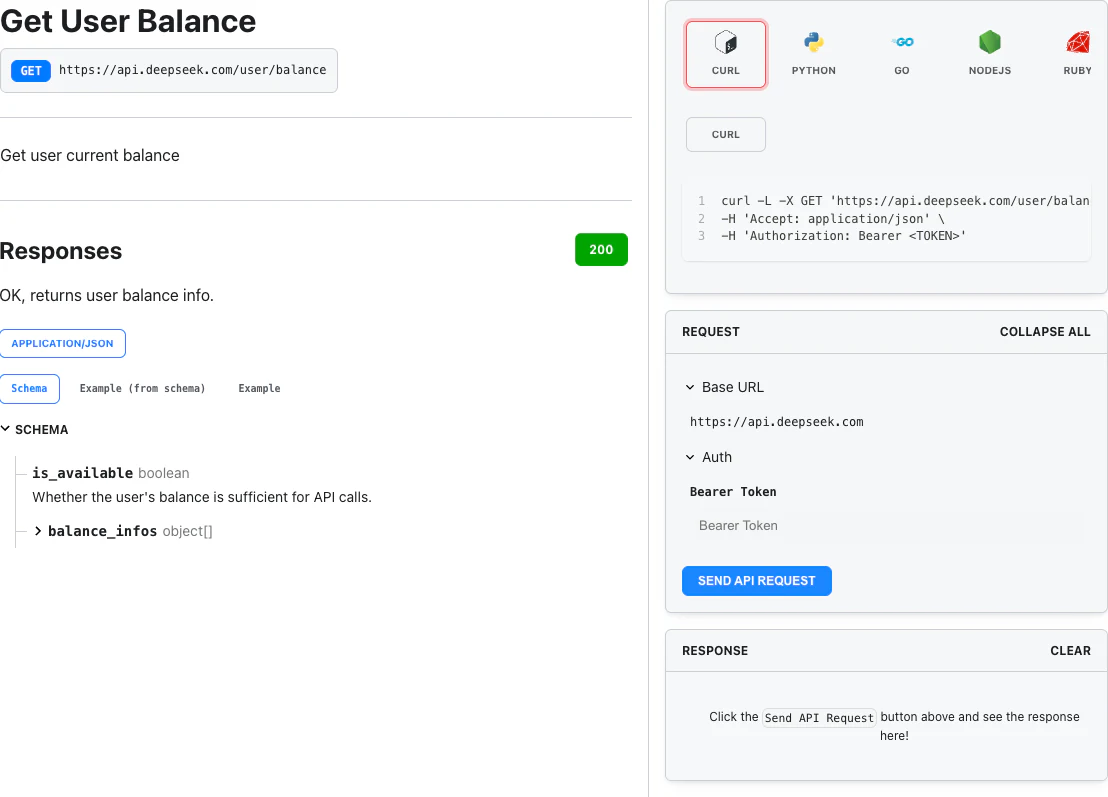Click the inline 'Send API Request' code hint
The width and height of the screenshot is (1108, 797).
pyautogui.click(x=819, y=718)
